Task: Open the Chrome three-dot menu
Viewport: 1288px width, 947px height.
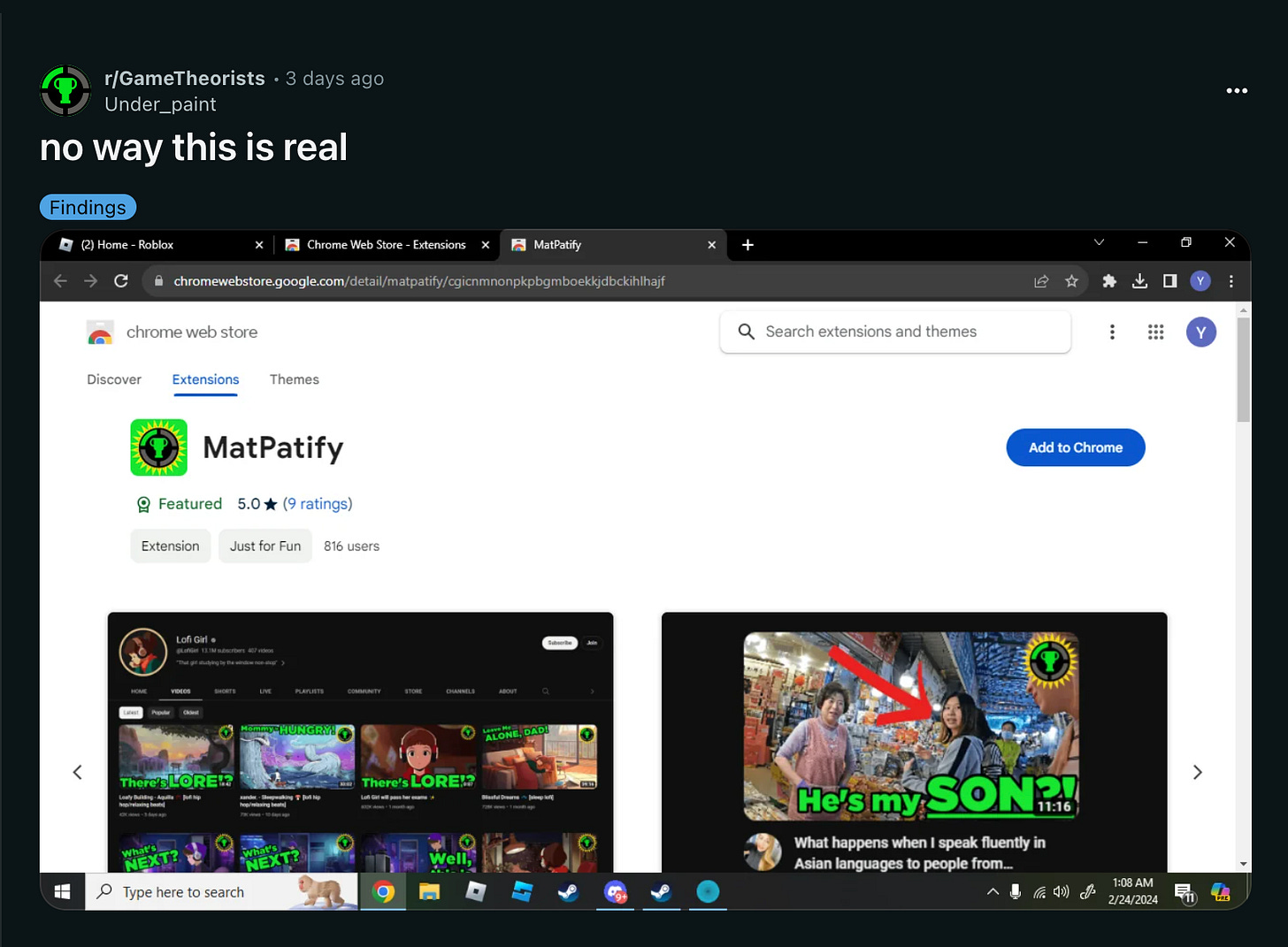Action: click(1230, 281)
